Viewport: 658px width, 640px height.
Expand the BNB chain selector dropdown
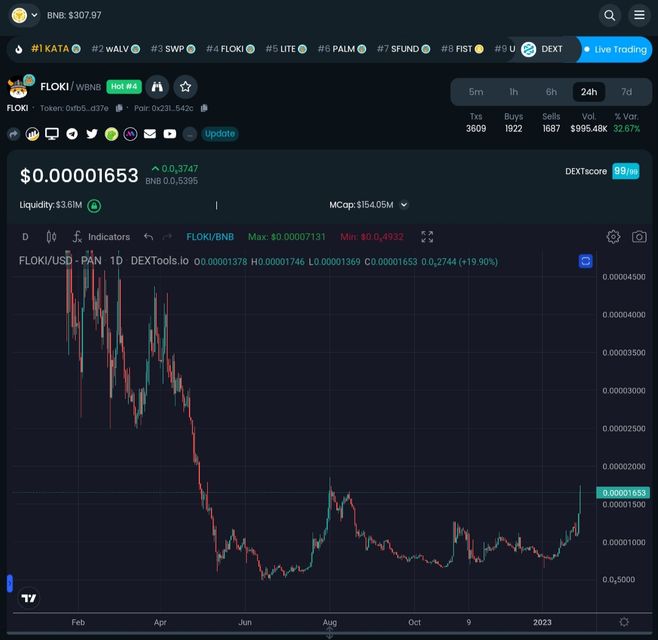pyautogui.click(x=25, y=16)
